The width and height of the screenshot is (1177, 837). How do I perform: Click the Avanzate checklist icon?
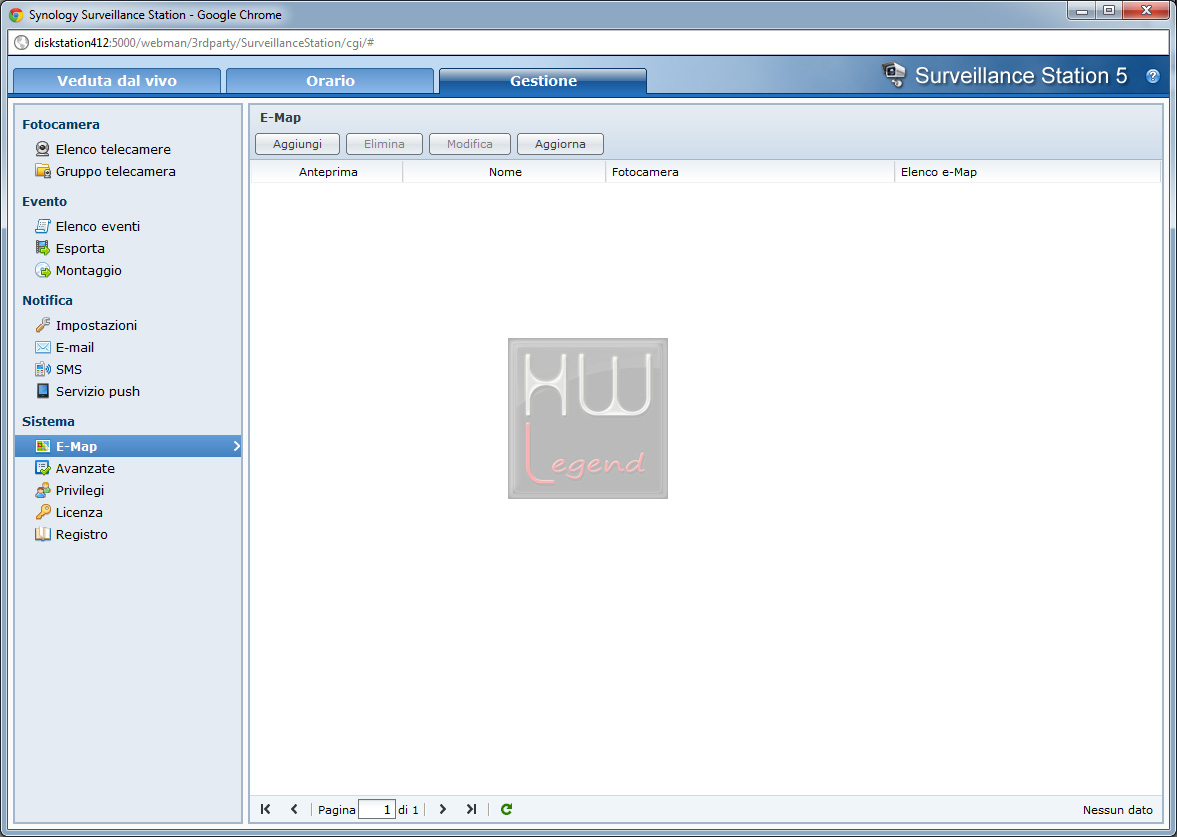(x=43, y=468)
